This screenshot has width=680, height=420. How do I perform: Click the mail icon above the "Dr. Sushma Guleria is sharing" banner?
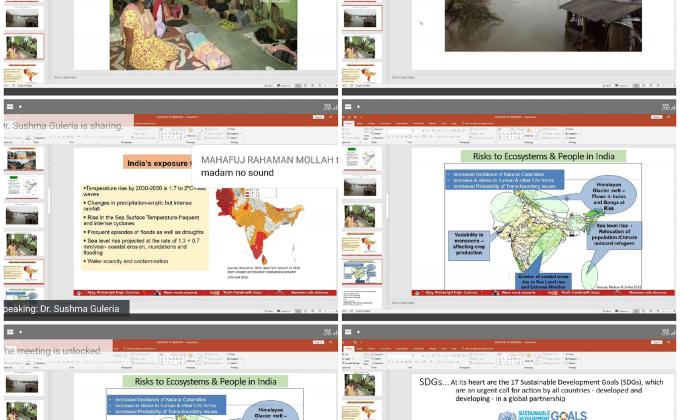point(9,107)
